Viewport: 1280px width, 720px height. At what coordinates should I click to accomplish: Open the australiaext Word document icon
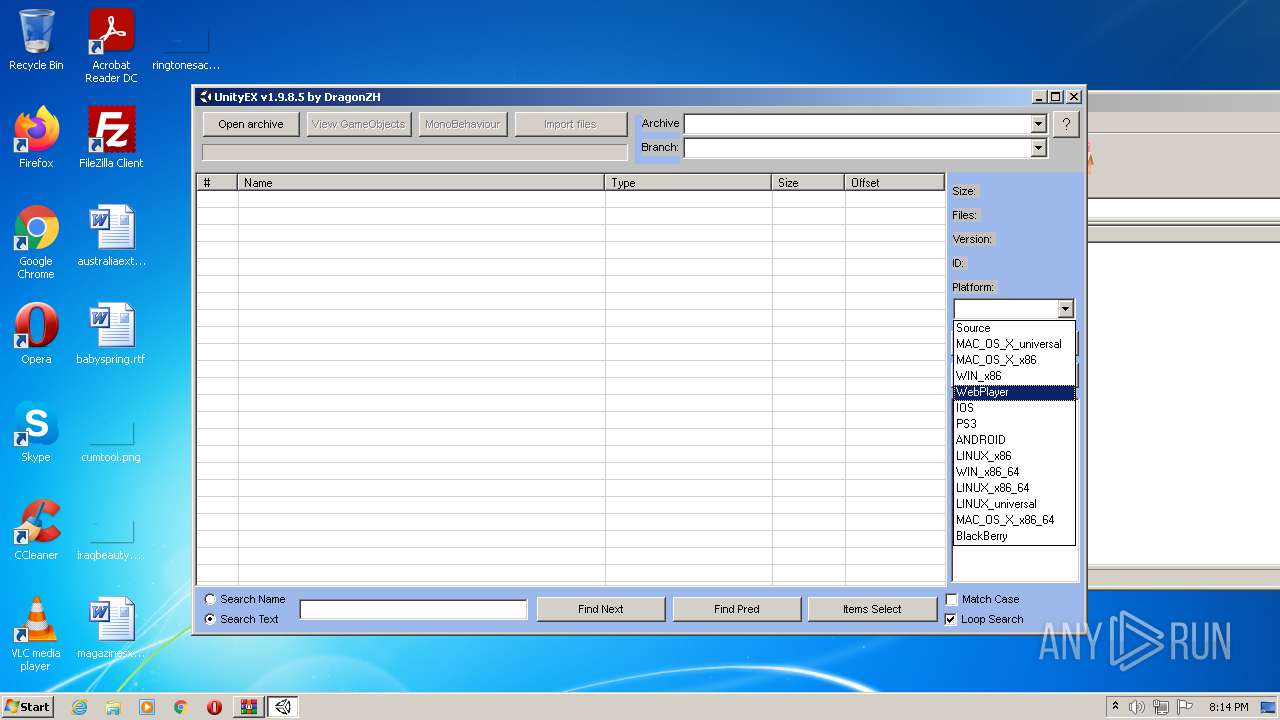pos(111,236)
